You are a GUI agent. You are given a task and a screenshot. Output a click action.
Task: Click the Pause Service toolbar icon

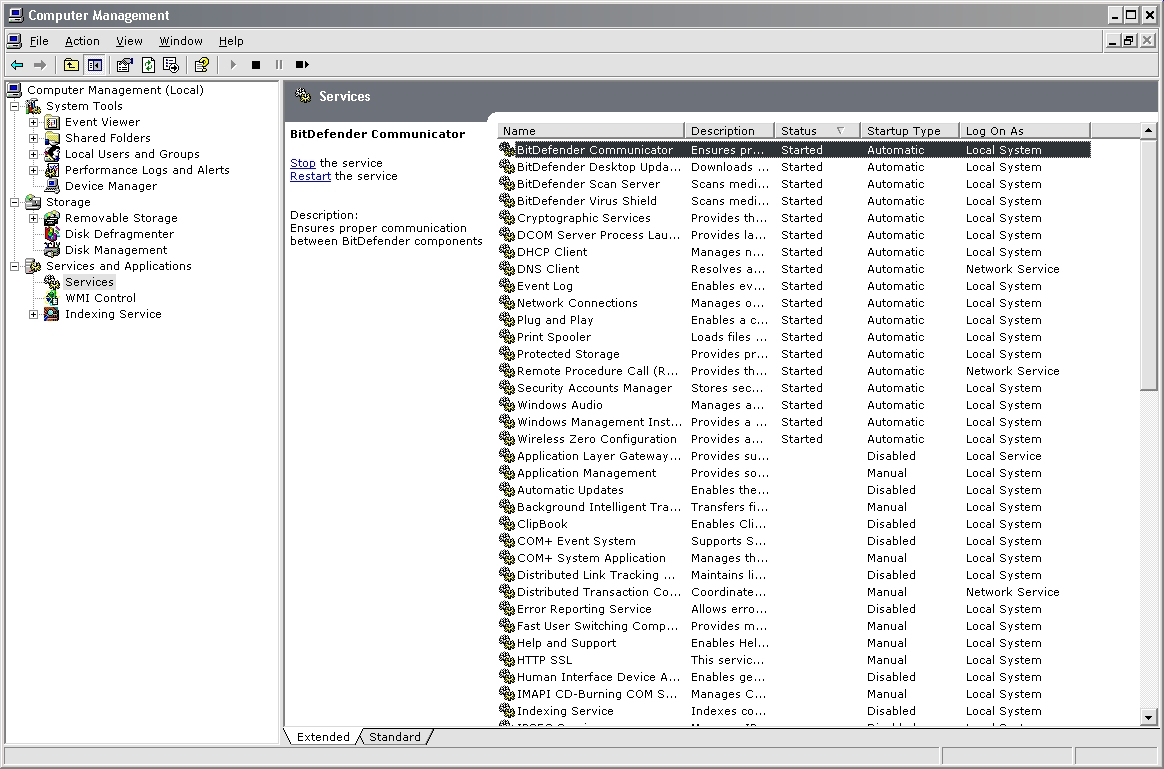pos(279,65)
